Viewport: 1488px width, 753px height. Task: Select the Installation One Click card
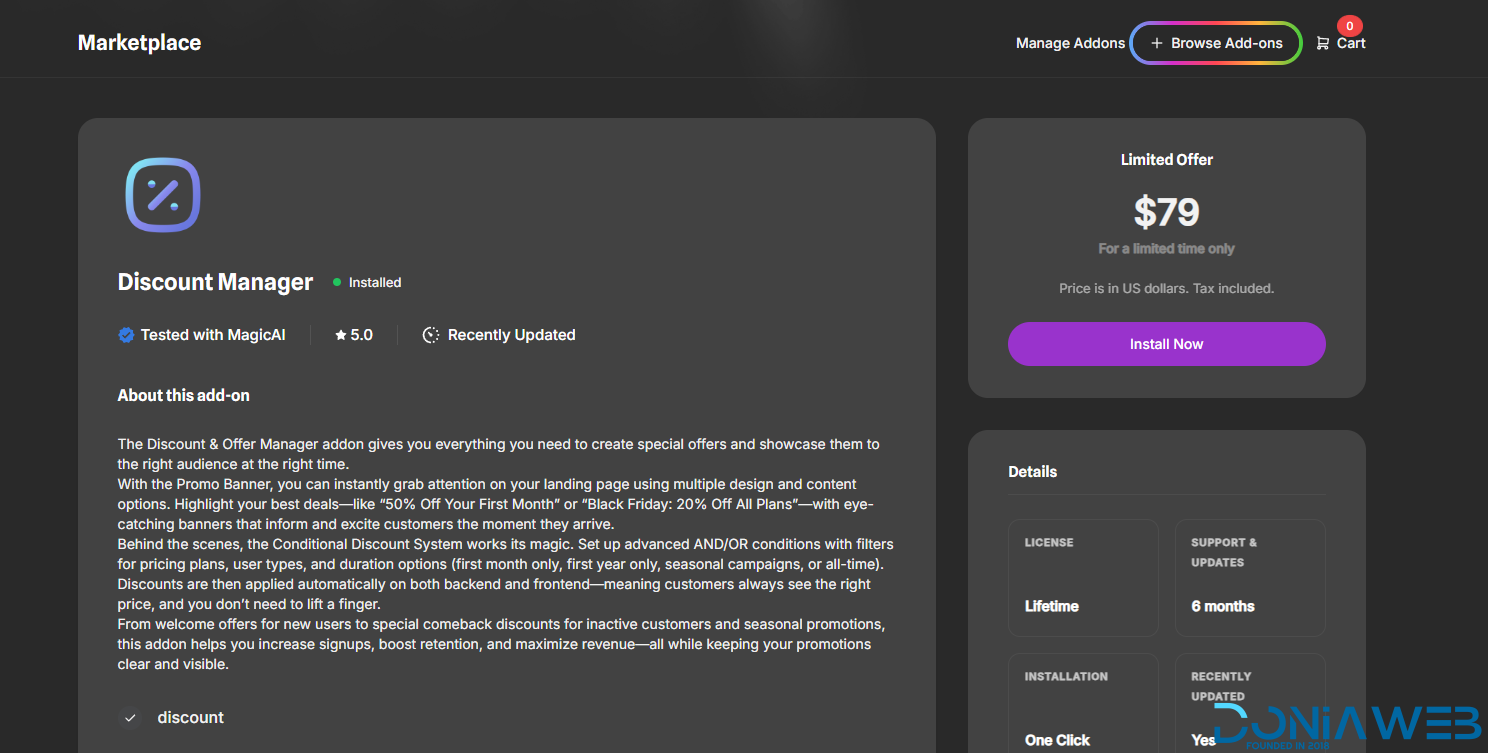(x=1083, y=705)
